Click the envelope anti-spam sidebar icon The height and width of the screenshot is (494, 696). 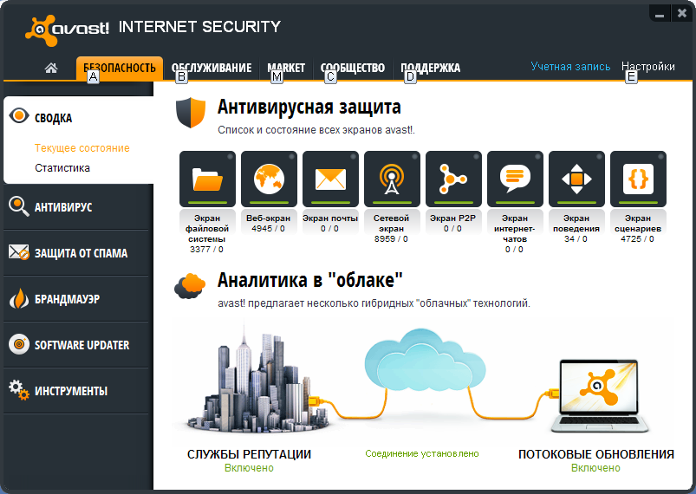19,253
